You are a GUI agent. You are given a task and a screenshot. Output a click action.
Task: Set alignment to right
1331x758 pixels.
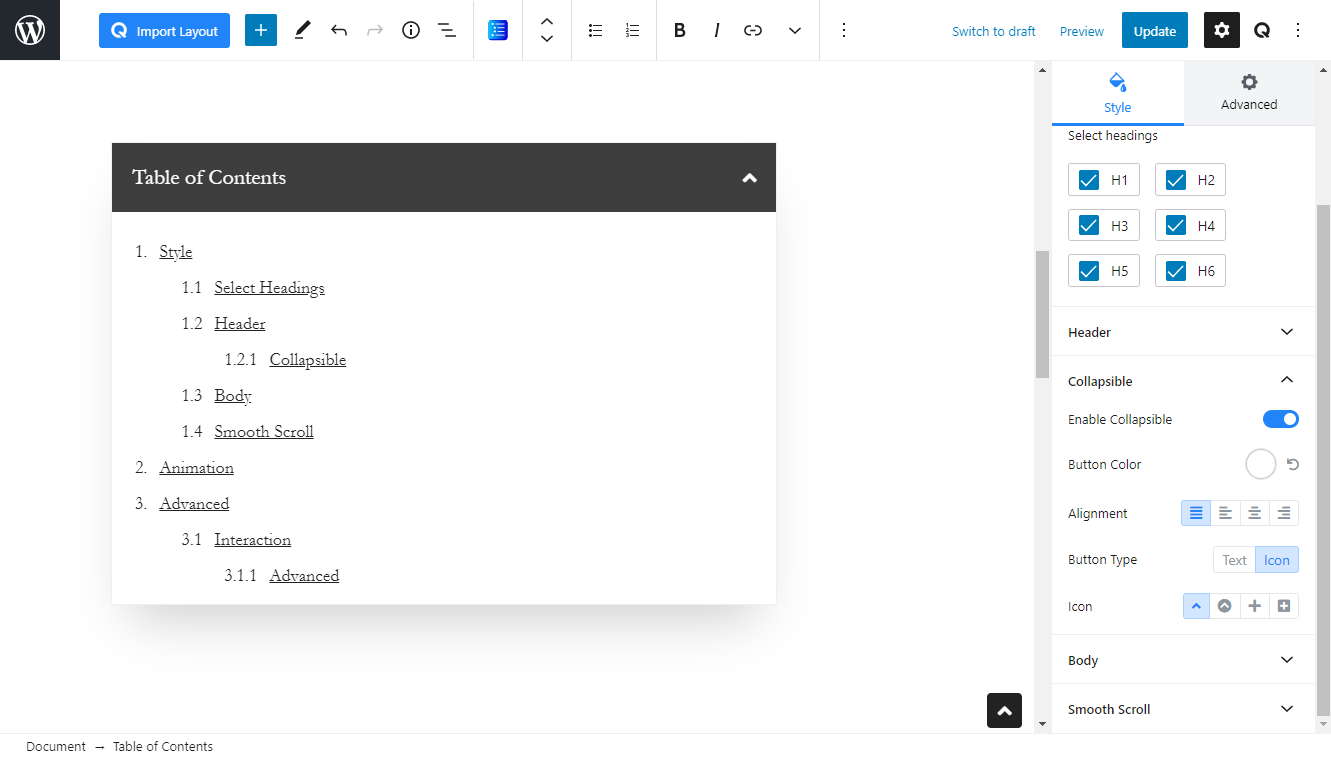click(1284, 513)
